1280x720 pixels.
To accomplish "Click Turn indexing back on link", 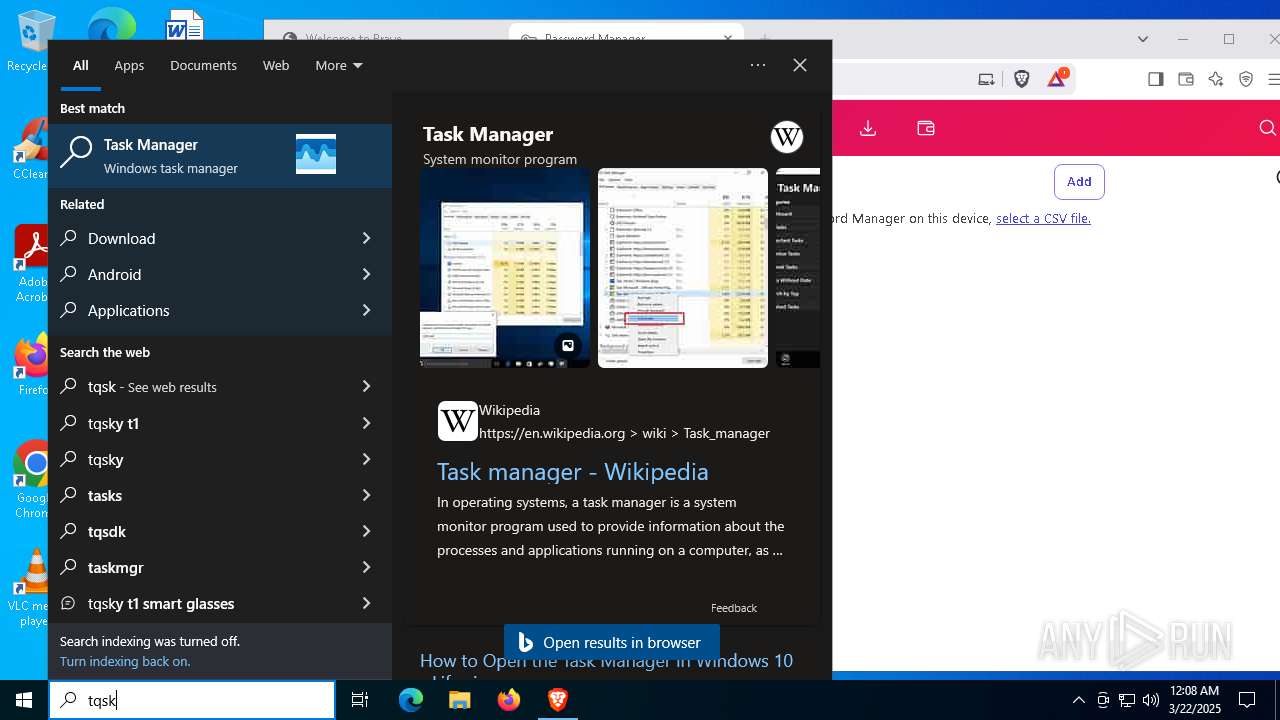I will click(125, 661).
